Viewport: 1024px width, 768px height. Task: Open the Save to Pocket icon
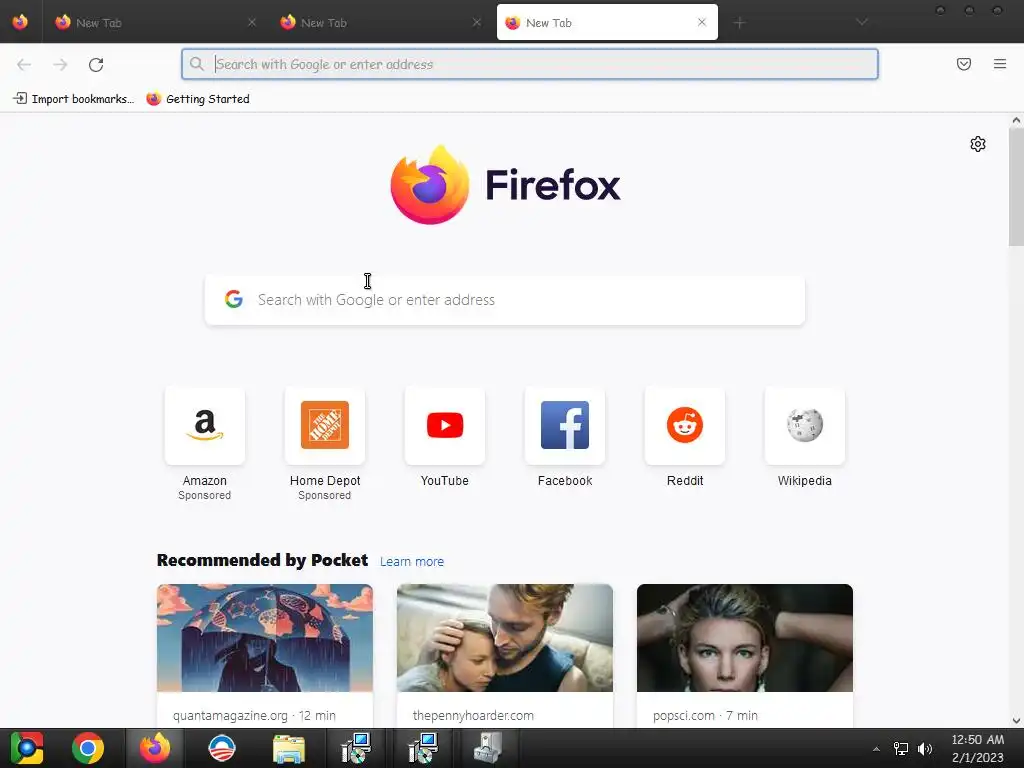point(963,64)
